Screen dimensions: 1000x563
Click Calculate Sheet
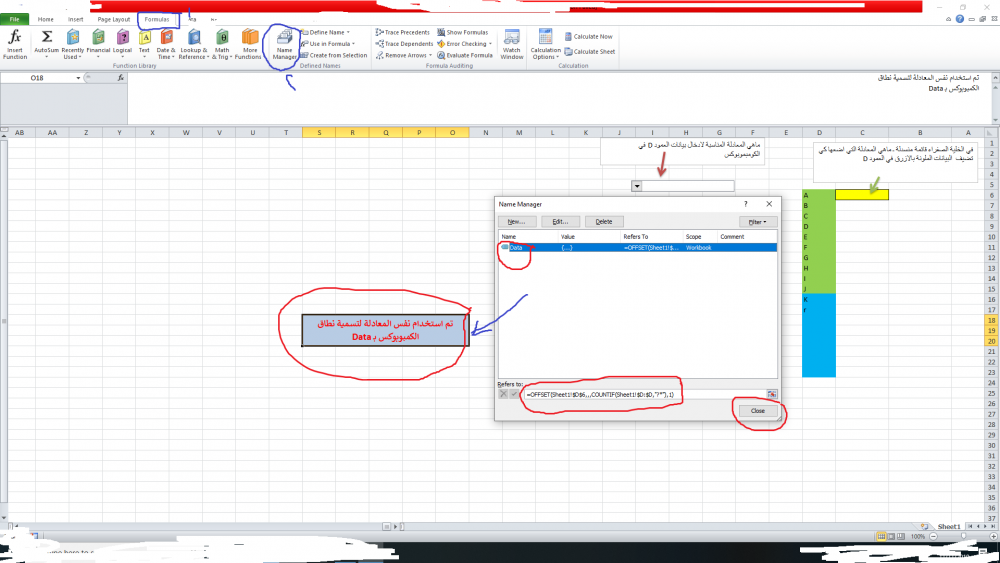[x=590, y=52]
